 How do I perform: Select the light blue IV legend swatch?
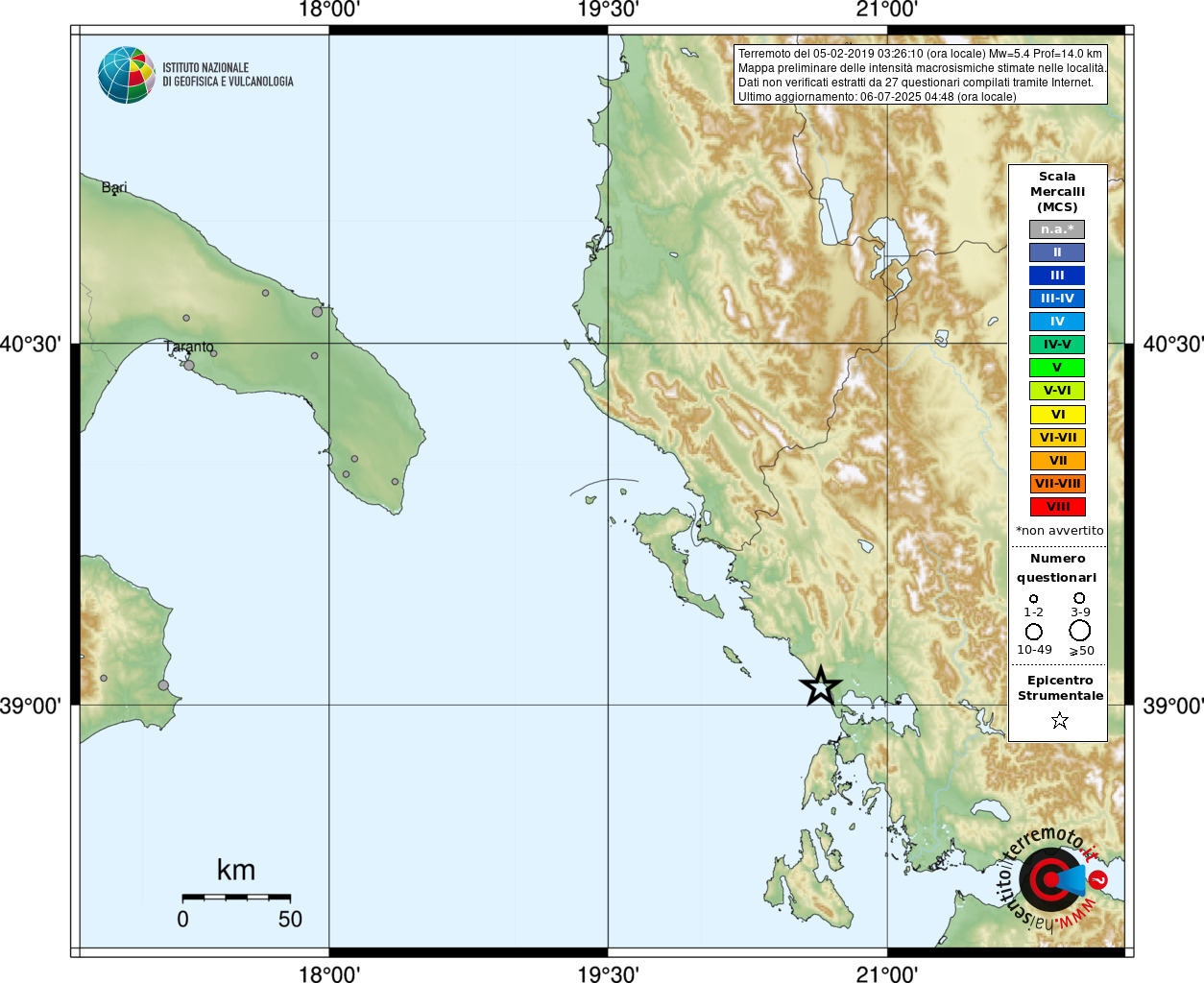pos(1057,322)
